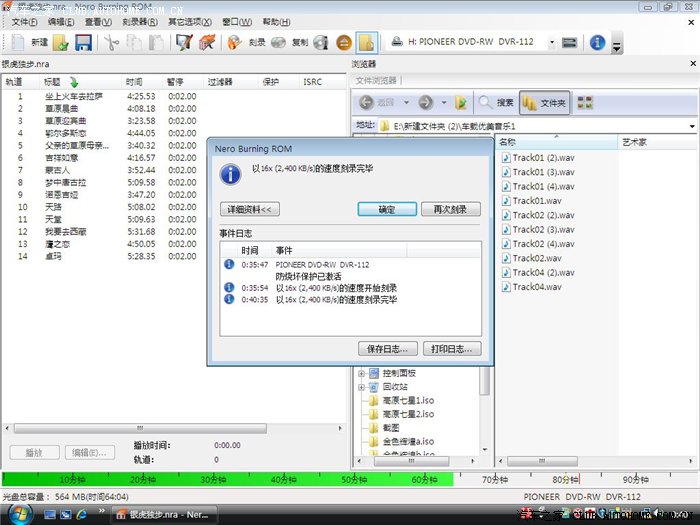This screenshot has width=700, height=525.
Task: Expand the 回收站 tree node
Action: [x=361, y=387]
